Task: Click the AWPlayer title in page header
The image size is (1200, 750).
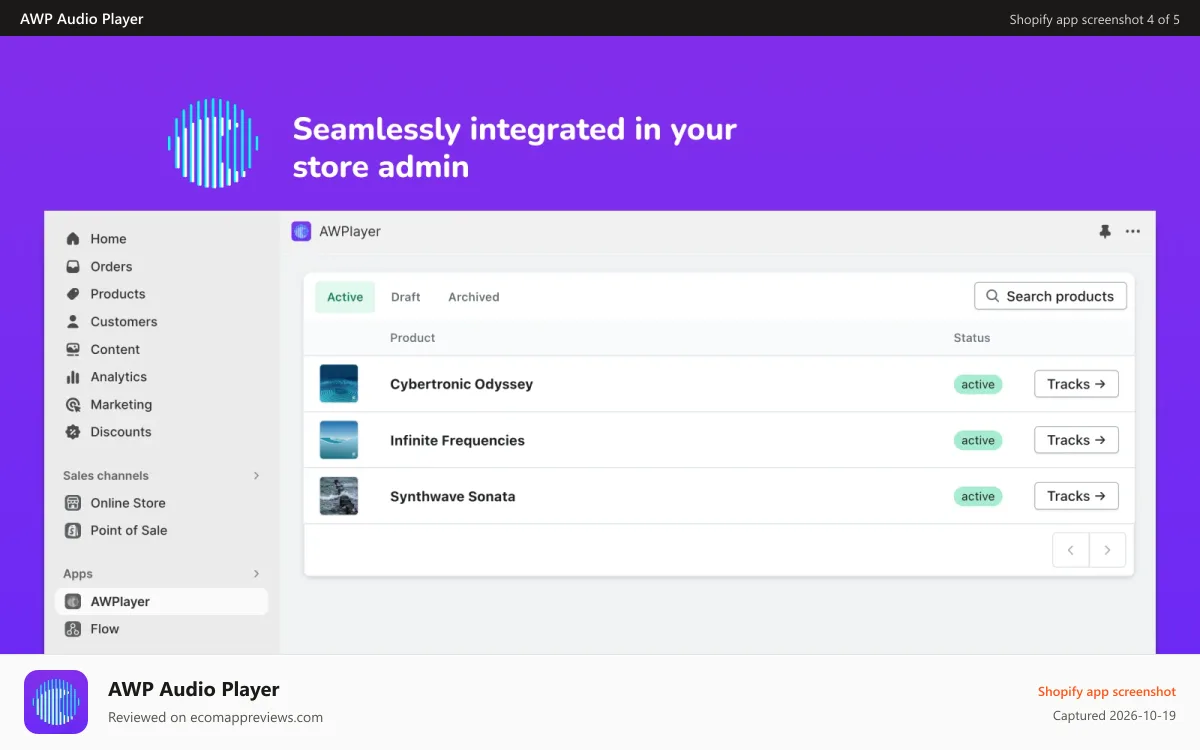Action: (x=350, y=231)
